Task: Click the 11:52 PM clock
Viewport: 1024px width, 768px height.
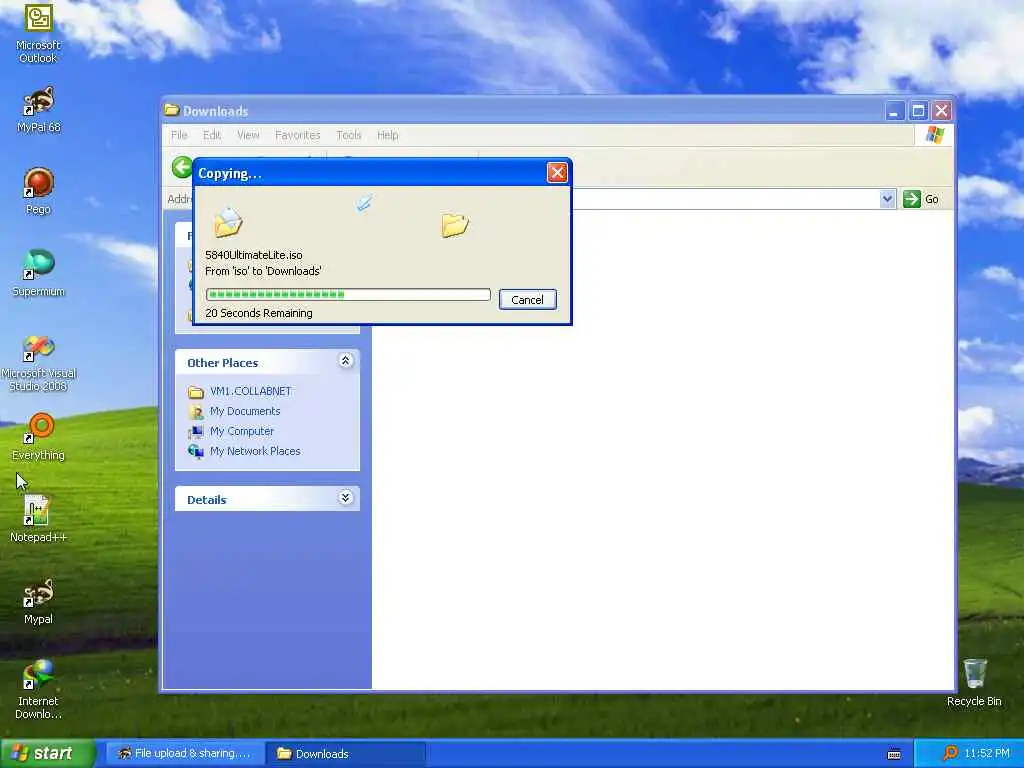Action: coord(987,754)
